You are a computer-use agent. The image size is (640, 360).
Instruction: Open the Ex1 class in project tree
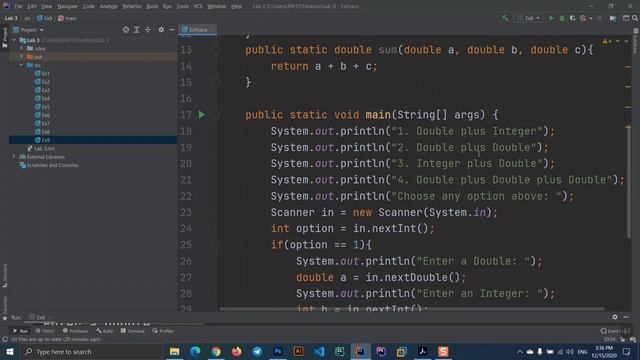tap(42, 73)
